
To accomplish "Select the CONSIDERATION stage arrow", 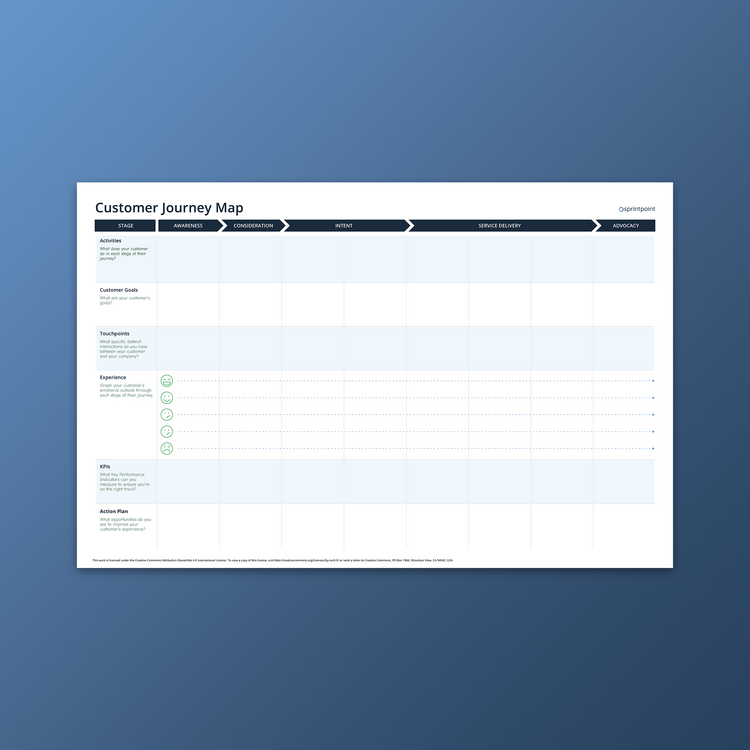I will 252,226.
